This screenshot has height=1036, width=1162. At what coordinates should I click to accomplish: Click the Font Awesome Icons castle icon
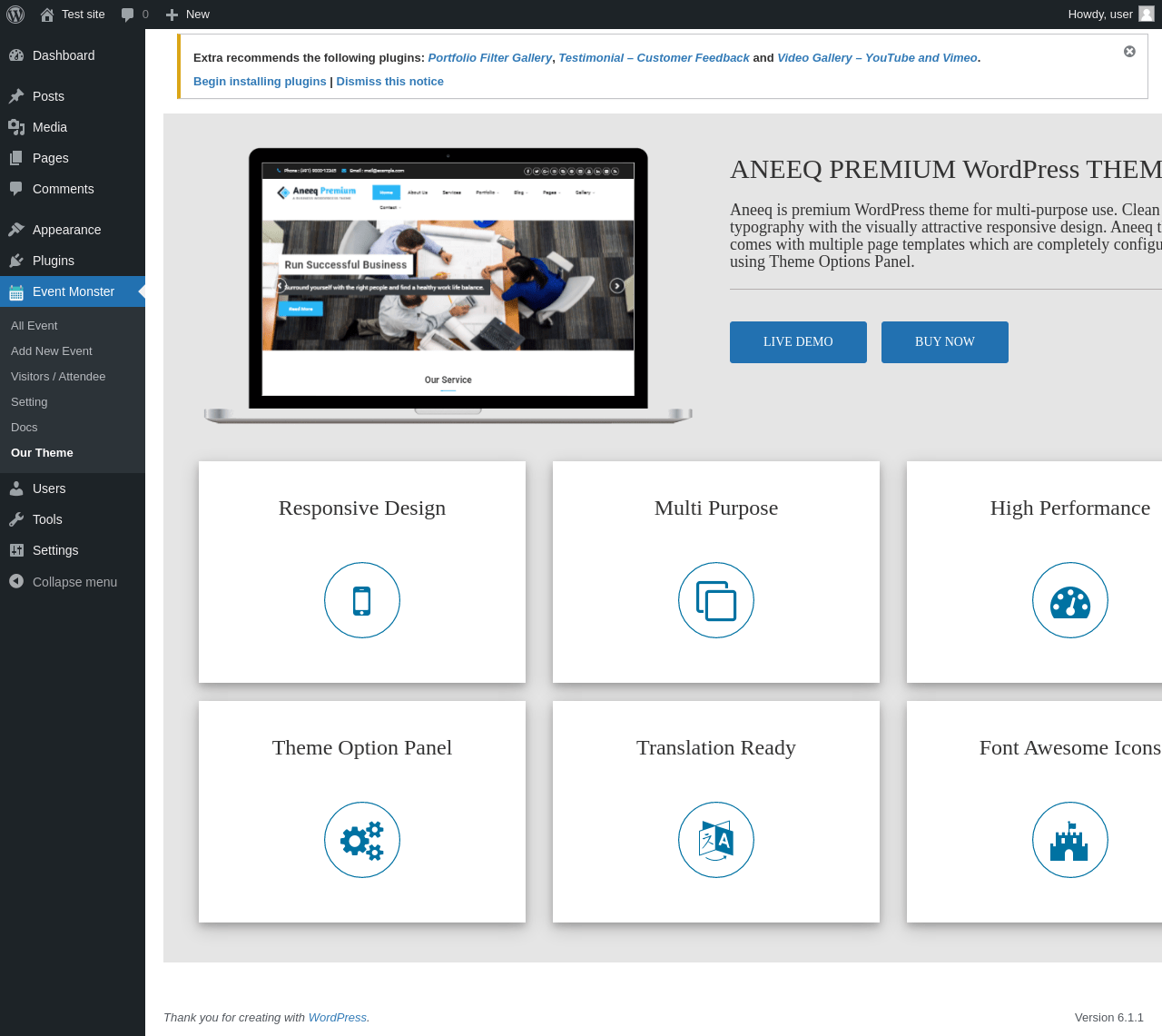click(x=1070, y=840)
